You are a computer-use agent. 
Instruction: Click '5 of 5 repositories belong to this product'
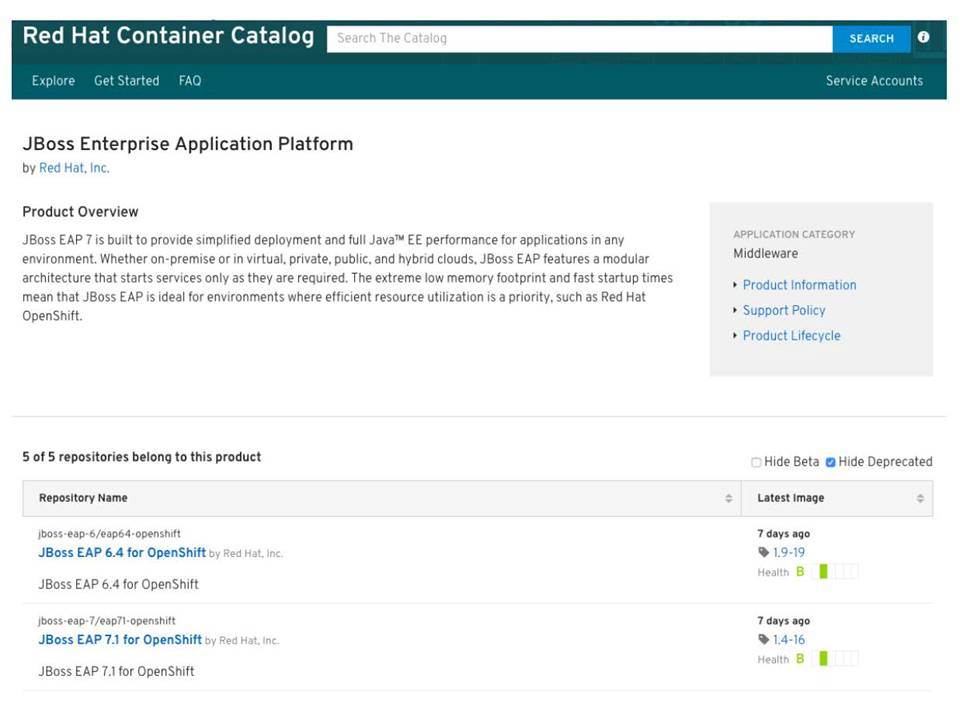pos(141,457)
